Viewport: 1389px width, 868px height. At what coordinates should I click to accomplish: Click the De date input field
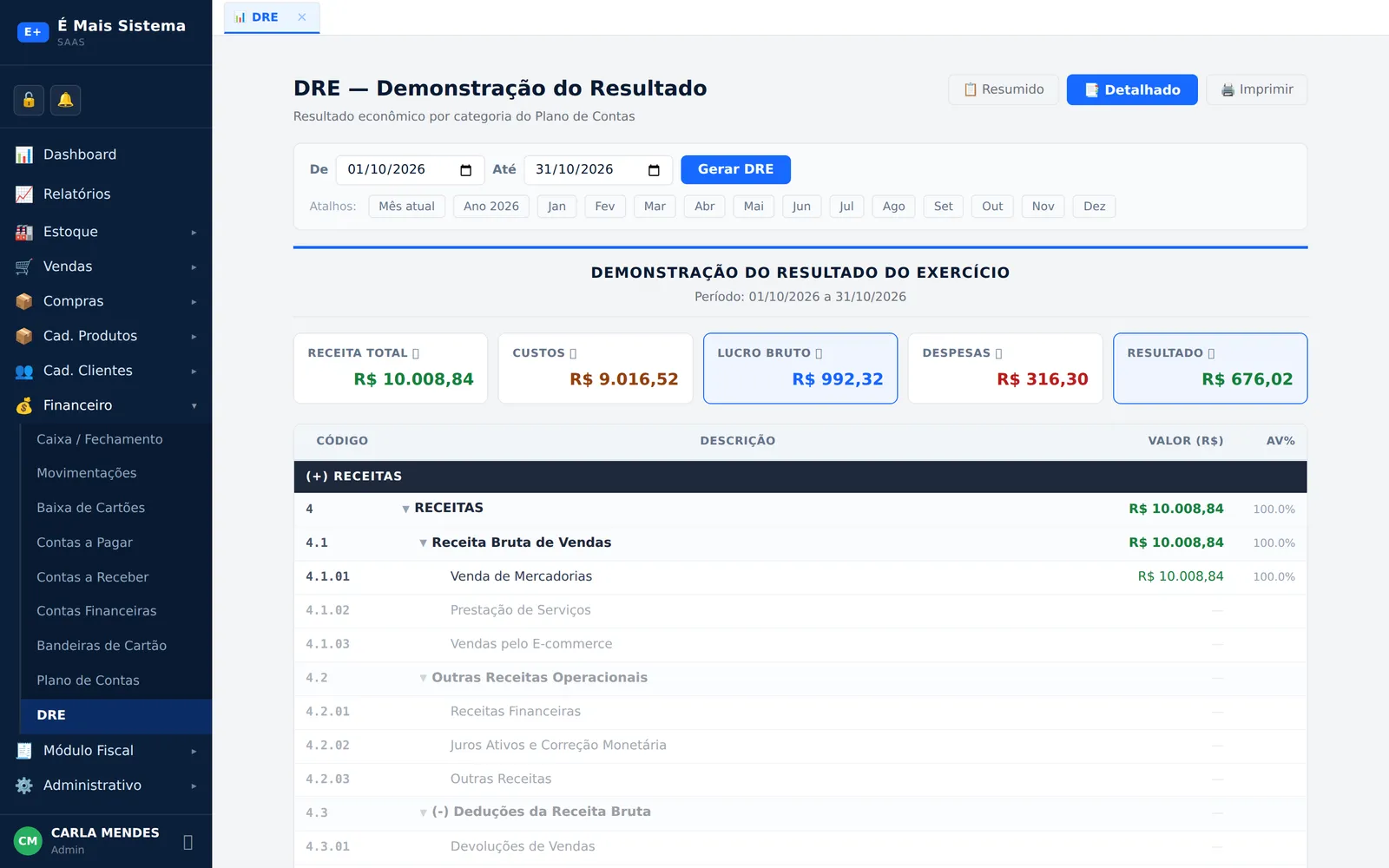(x=409, y=169)
